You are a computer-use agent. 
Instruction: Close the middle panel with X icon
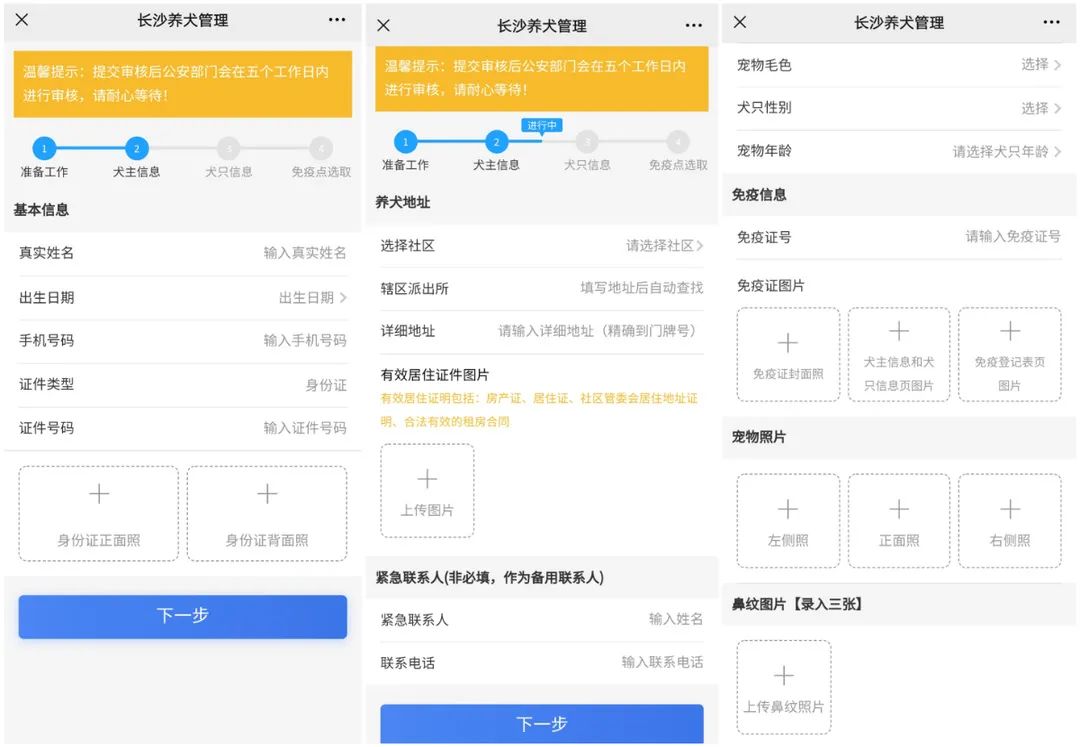coord(384,25)
